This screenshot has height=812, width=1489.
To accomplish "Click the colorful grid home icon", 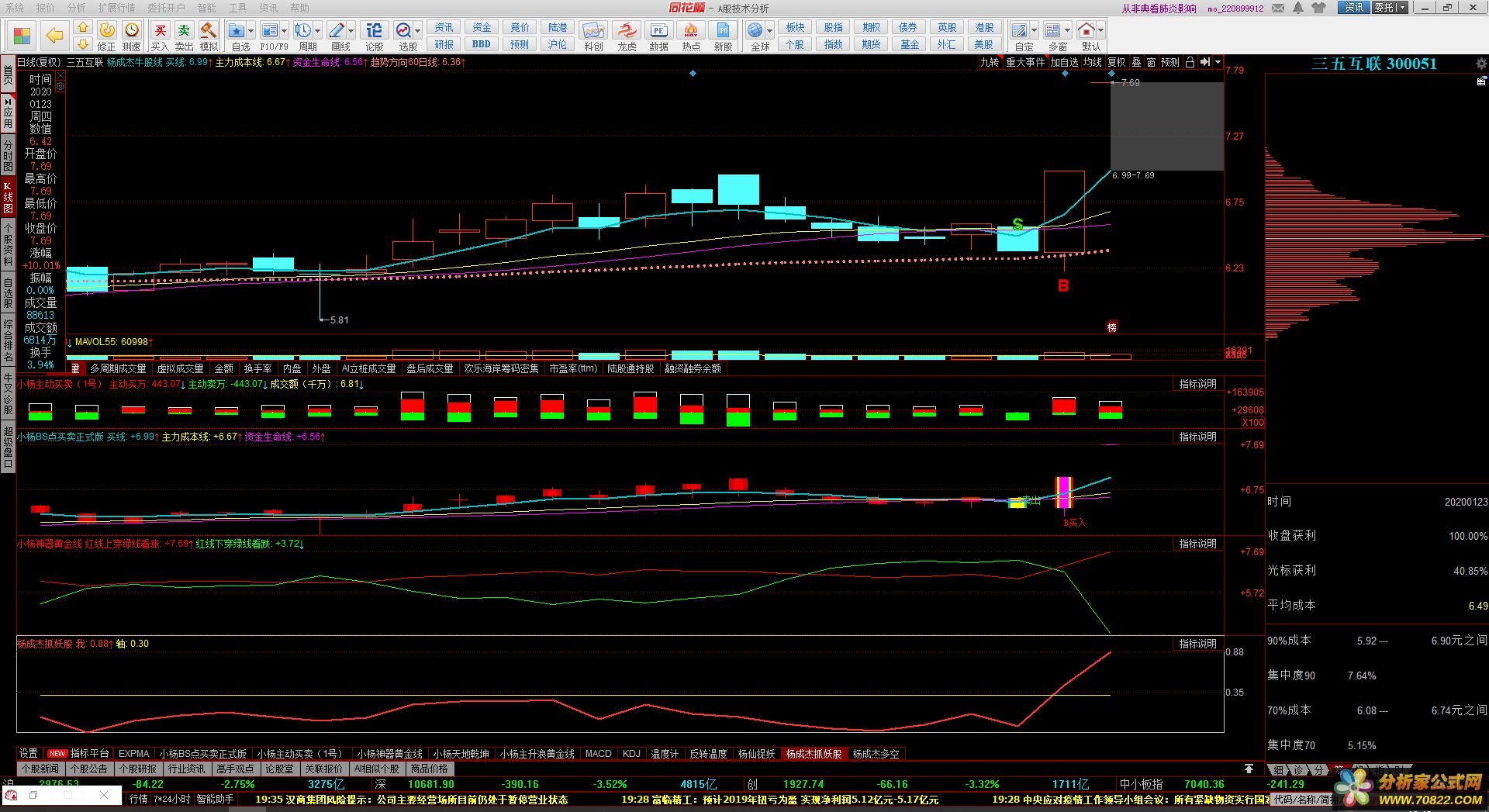I will tap(22, 36).
